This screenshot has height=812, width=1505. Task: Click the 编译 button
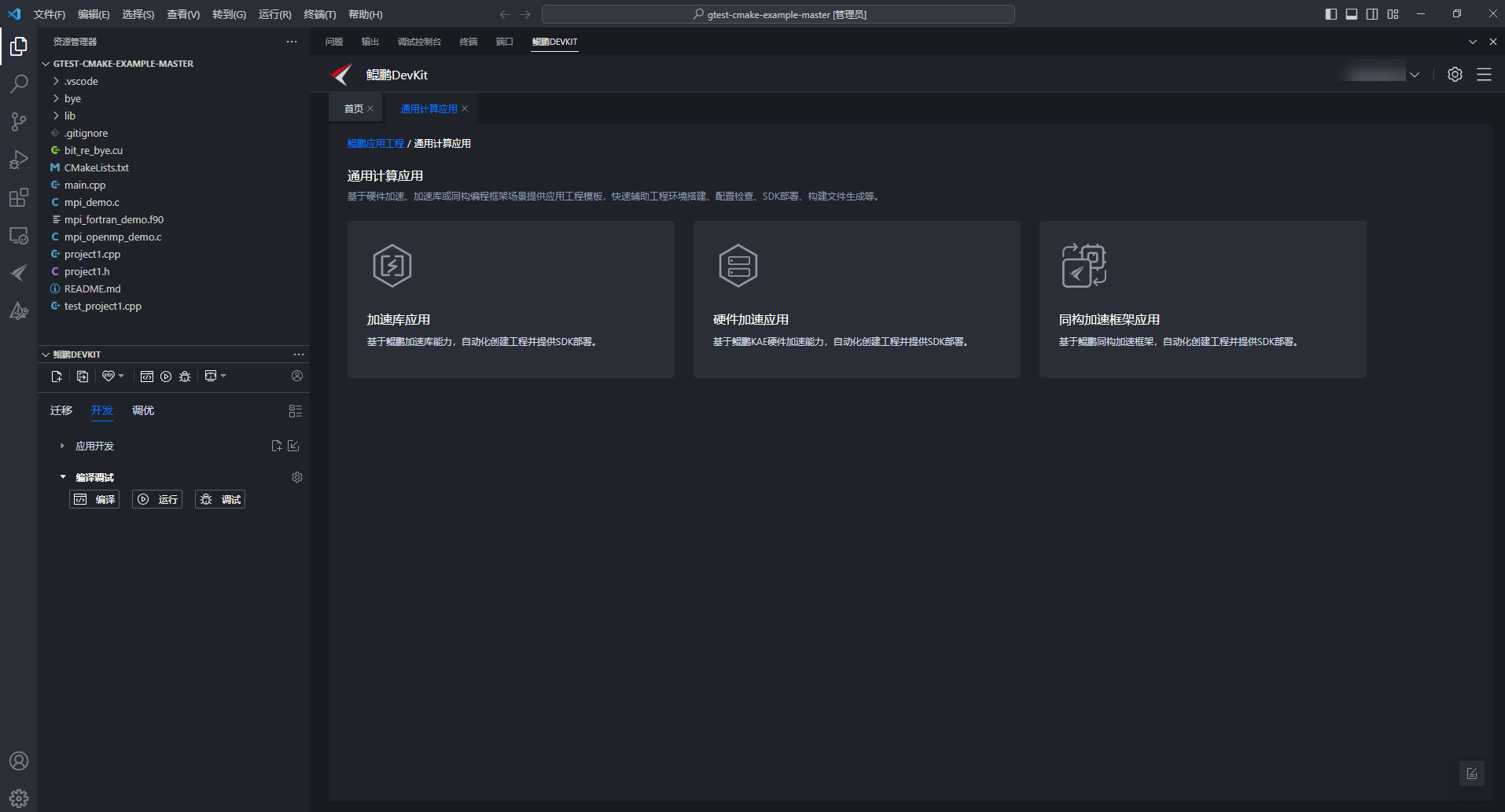click(94, 499)
